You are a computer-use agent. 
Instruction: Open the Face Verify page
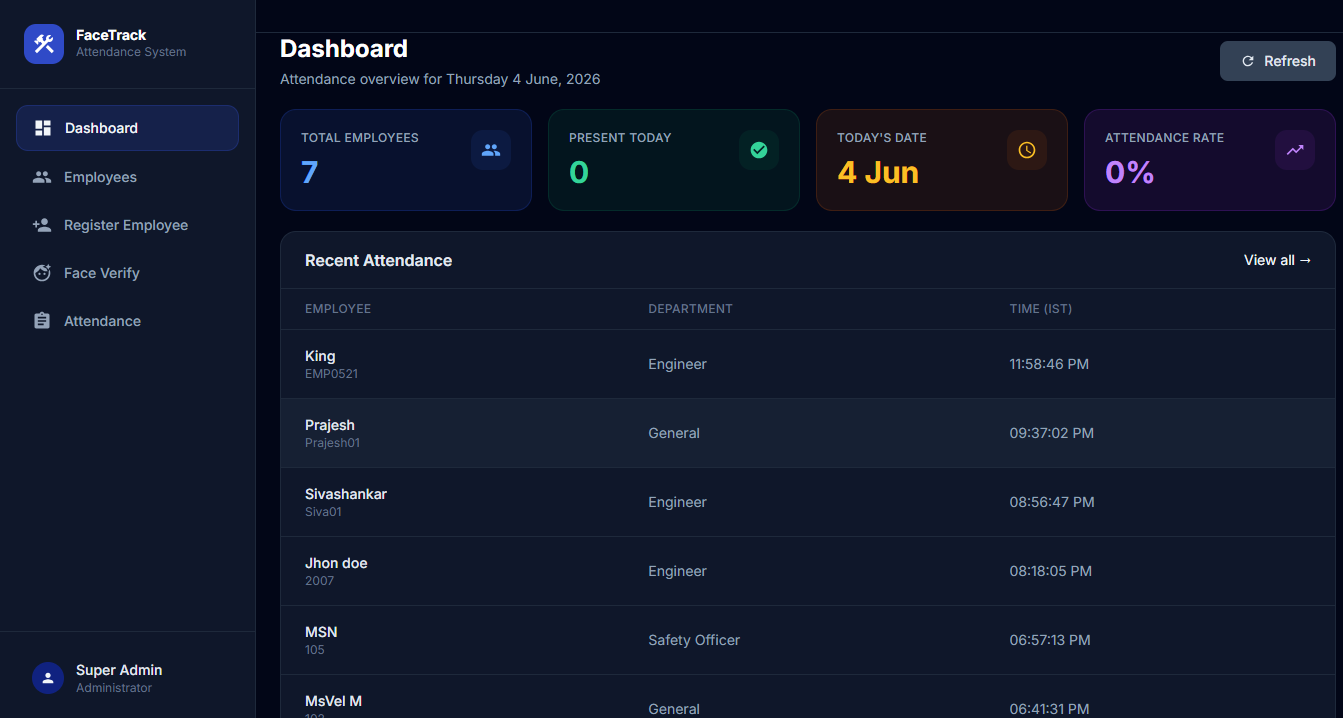(x=127, y=273)
